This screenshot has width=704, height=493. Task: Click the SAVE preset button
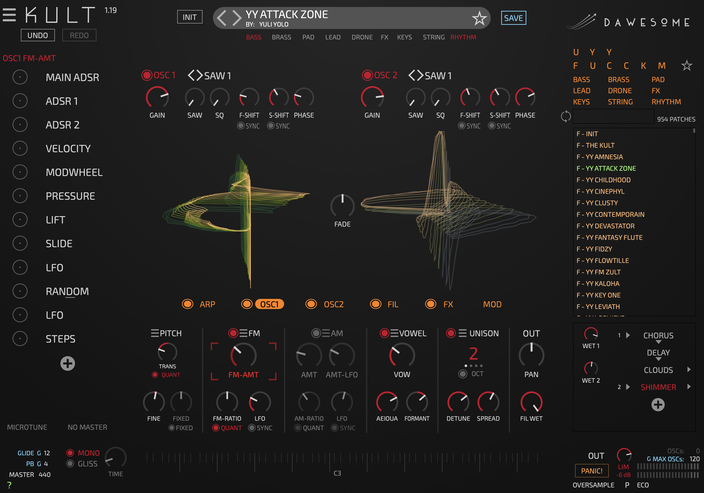(x=513, y=18)
